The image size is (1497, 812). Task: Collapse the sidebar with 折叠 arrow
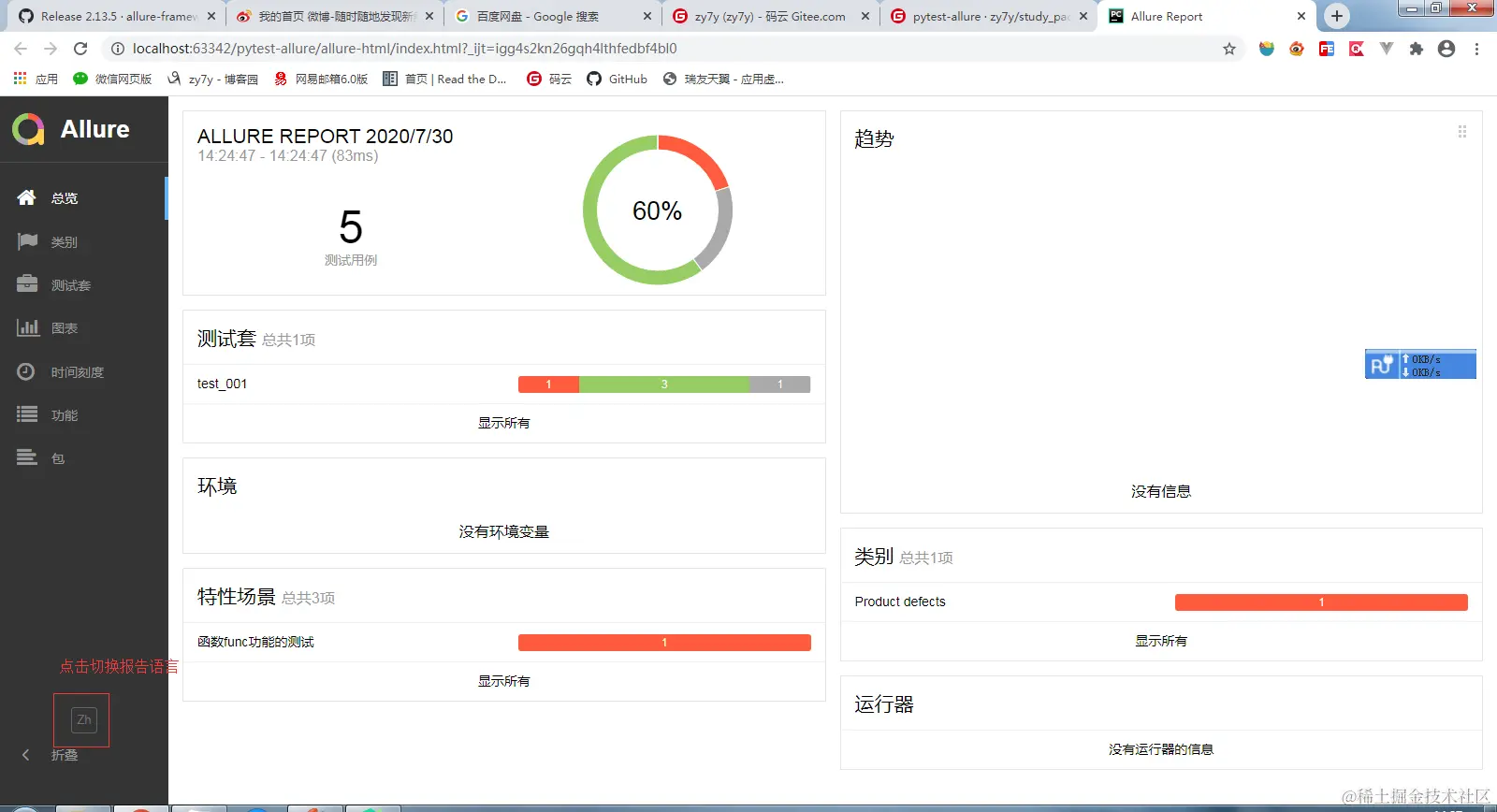26,755
